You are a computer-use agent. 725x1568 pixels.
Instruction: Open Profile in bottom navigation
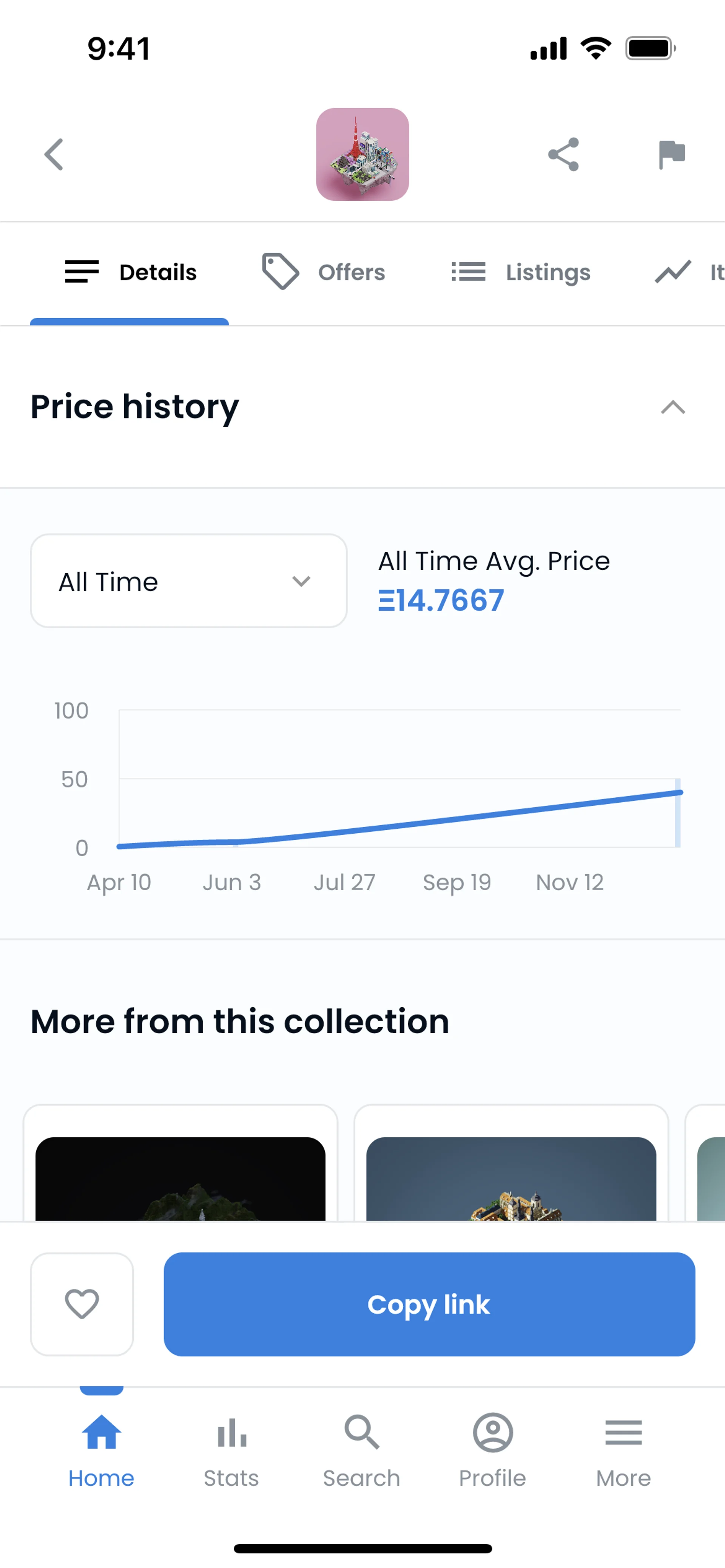[492, 1451]
